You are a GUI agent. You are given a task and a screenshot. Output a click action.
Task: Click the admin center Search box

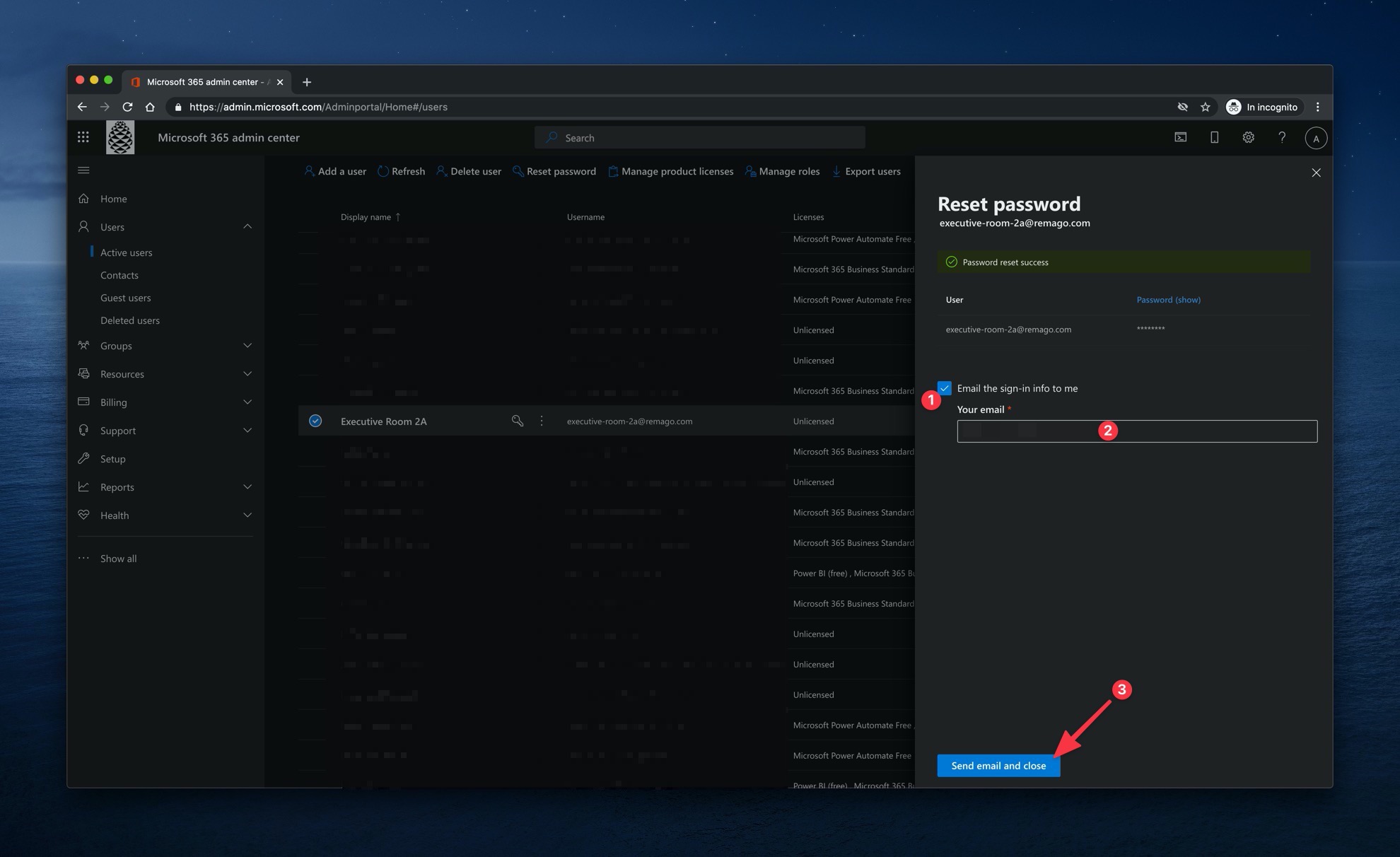tap(699, 138)
